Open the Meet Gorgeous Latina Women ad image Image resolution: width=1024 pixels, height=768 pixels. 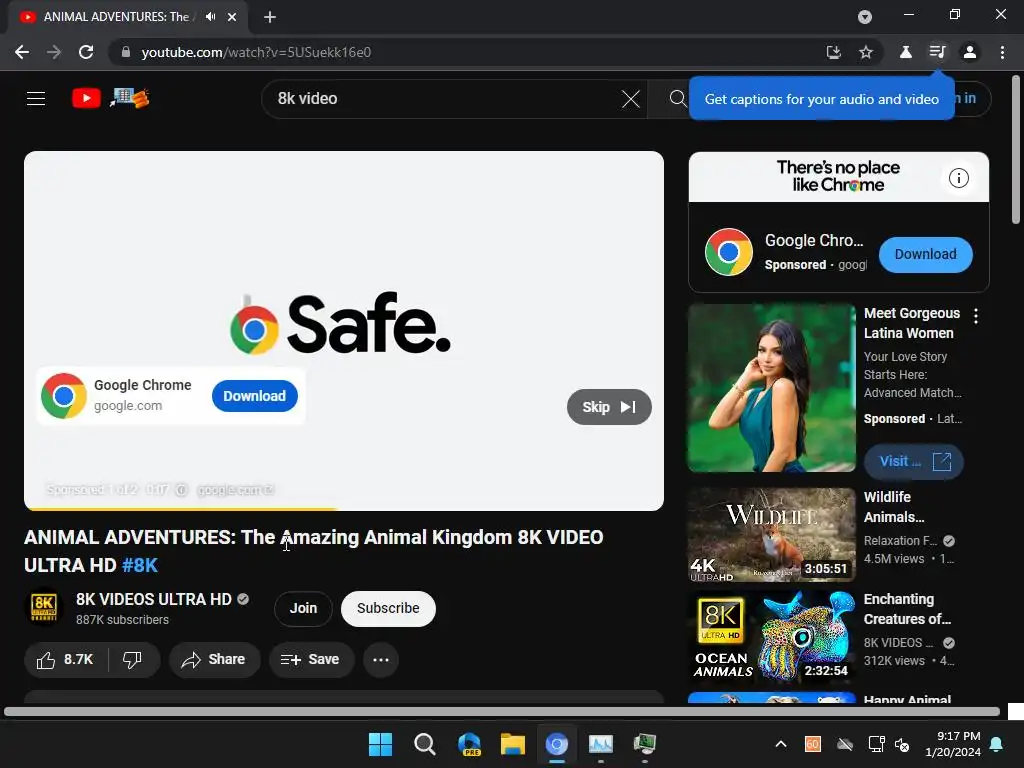pyautogui.click(x=771, y=388)
